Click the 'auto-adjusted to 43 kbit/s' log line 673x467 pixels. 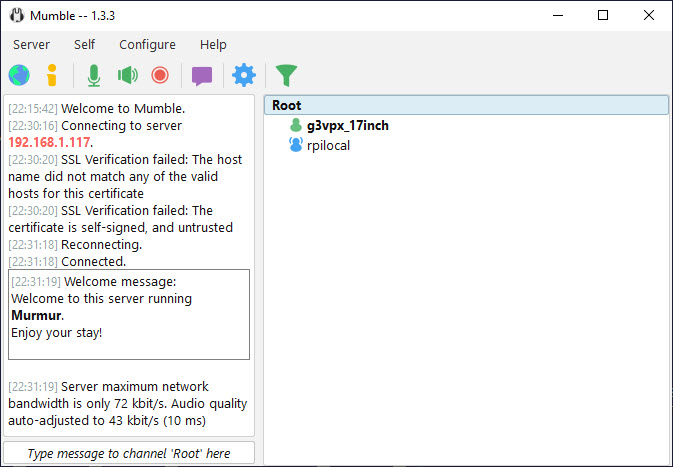pyautogui.click(x=107, y=421)
